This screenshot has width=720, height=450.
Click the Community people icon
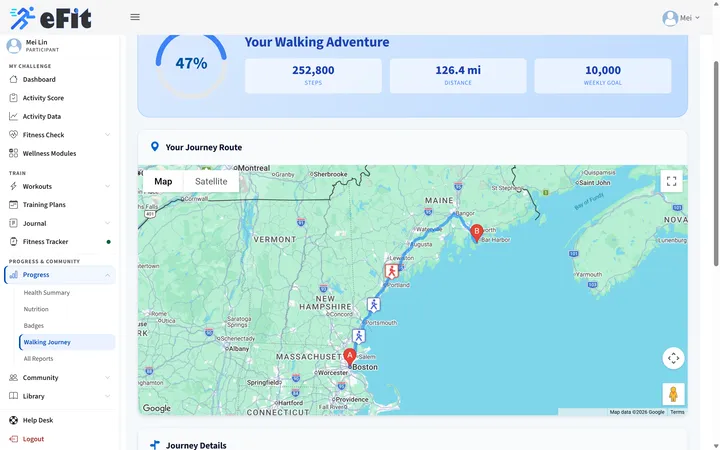pyautogui.click(x=13, y=377)
